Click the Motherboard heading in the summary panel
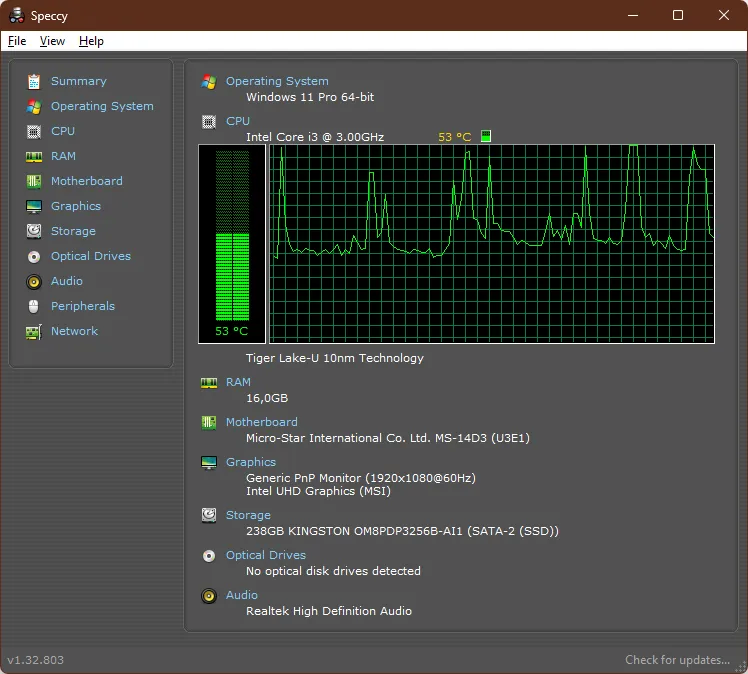The width and height of the screenshot is (748, 674). pos(261,422)
